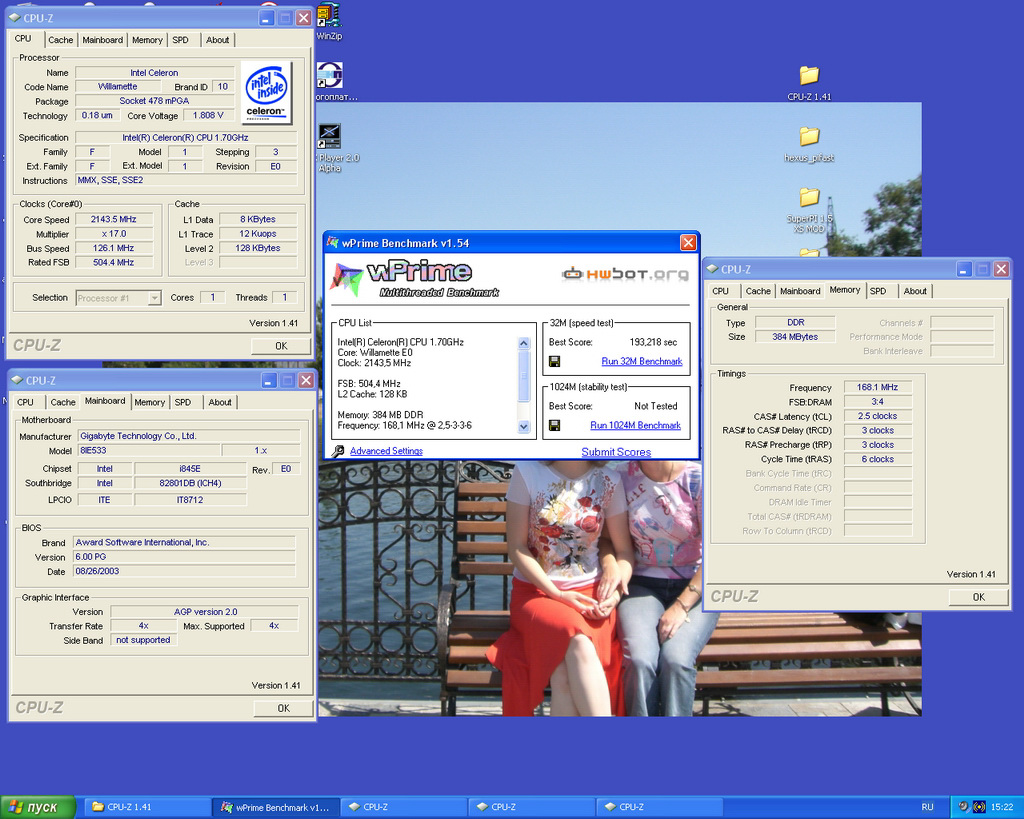This screenshot has height=819, width=1024.
Task: Click the Run 32M Benchmark link
Action: (642, 361)
